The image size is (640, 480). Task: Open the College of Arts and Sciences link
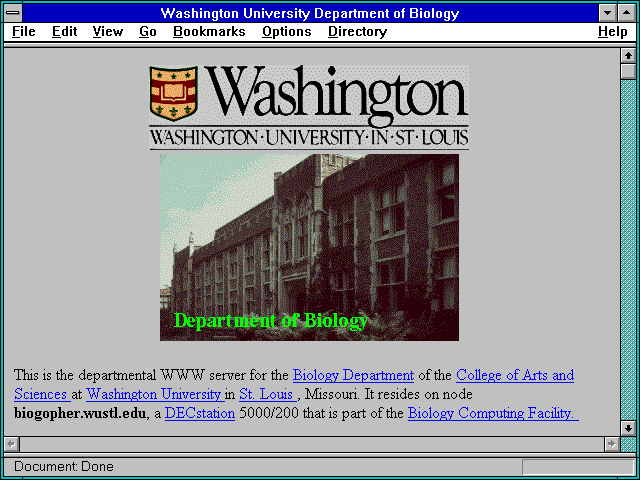click(515, 375)
